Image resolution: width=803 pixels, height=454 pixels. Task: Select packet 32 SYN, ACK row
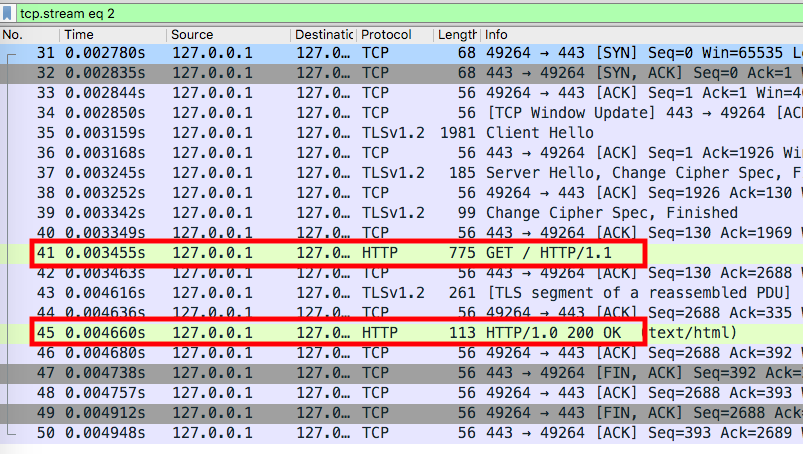tap(402, 73)
